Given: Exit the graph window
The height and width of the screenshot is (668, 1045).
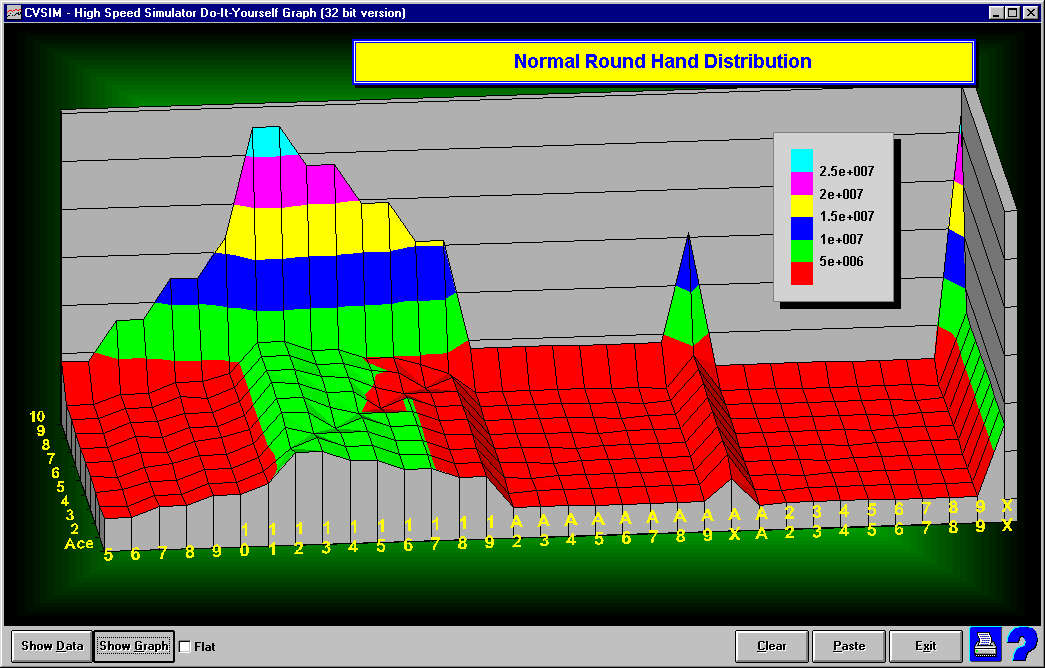Looking at the screenshot, I should click(x=926, y=646).
